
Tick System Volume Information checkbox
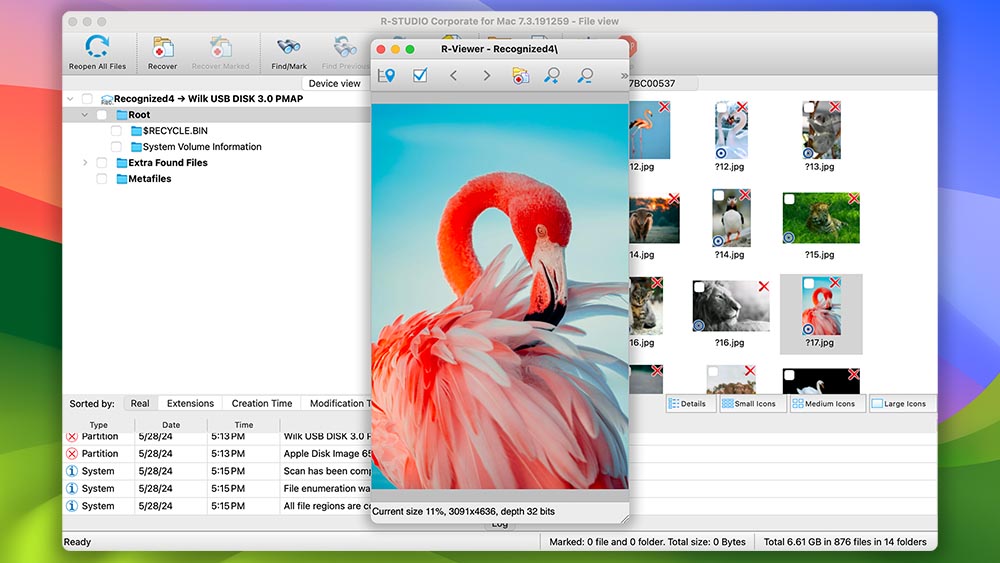(116, 147)
